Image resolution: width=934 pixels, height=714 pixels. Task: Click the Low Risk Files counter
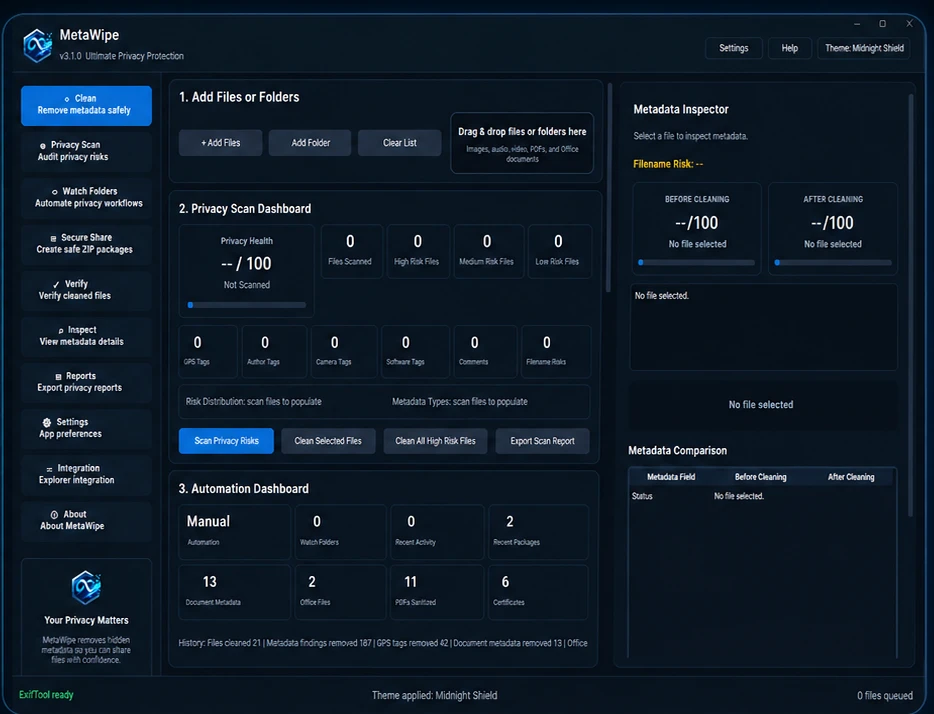tap(558, 251)
